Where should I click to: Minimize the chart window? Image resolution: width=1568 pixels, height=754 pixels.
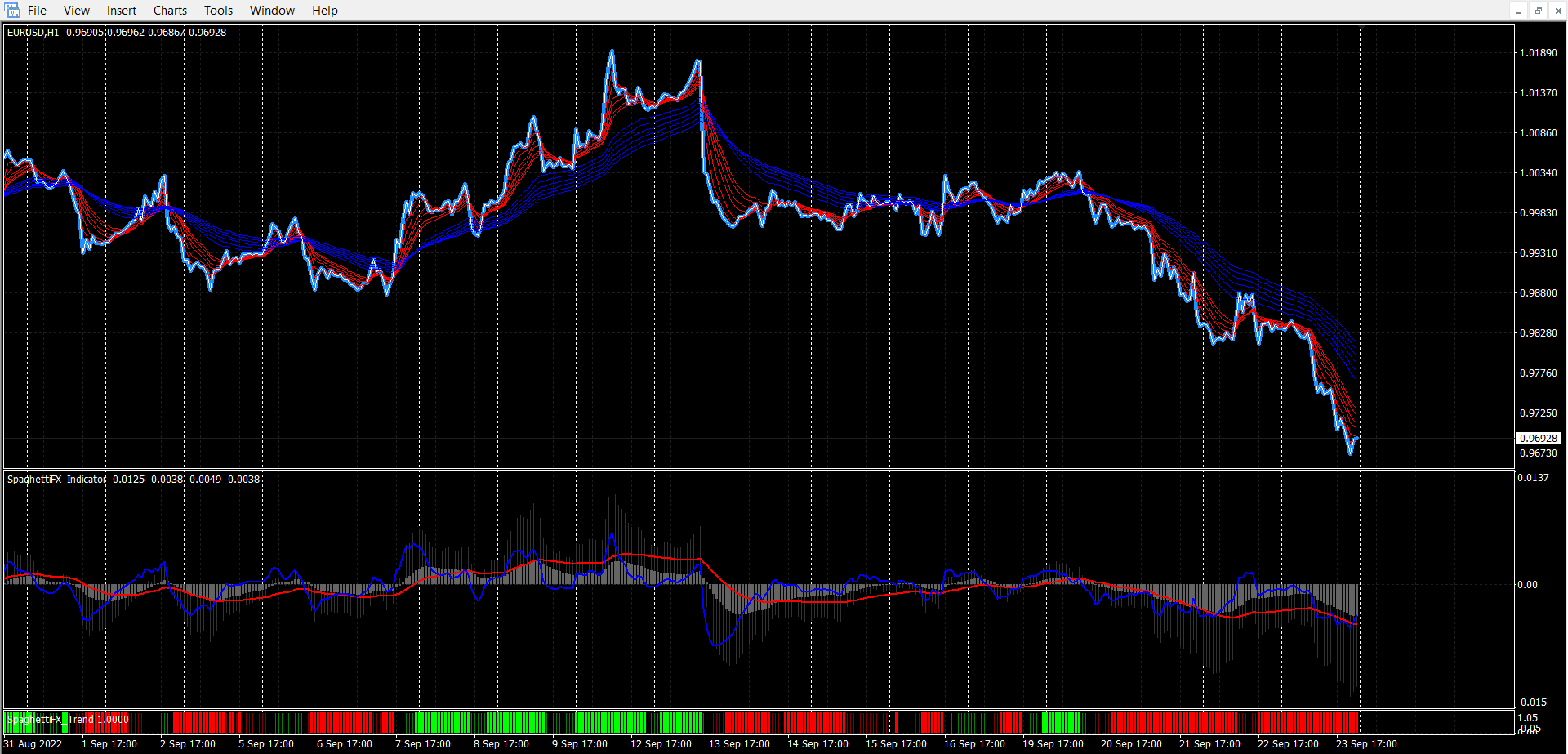coord(1519,11)
